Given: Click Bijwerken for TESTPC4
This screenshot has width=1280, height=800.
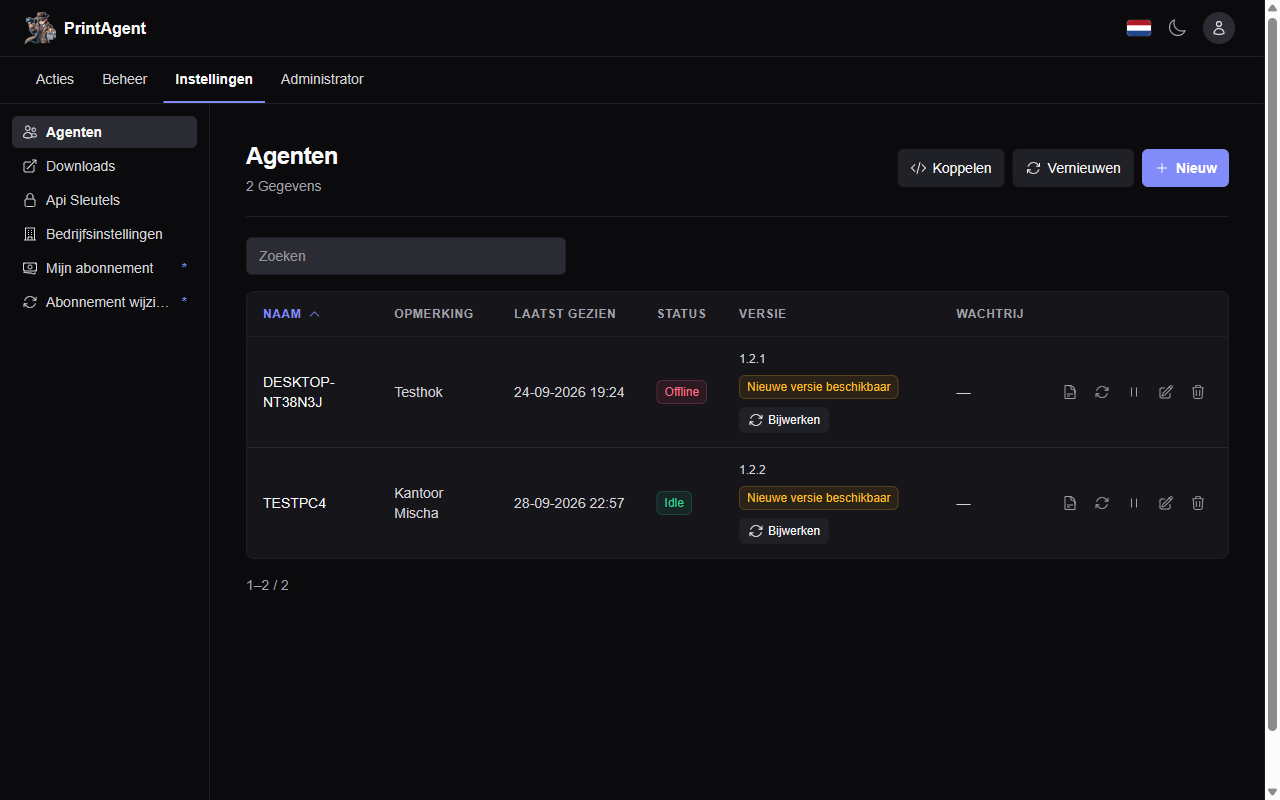Looking at the screenshot, I should coord(784,531).
